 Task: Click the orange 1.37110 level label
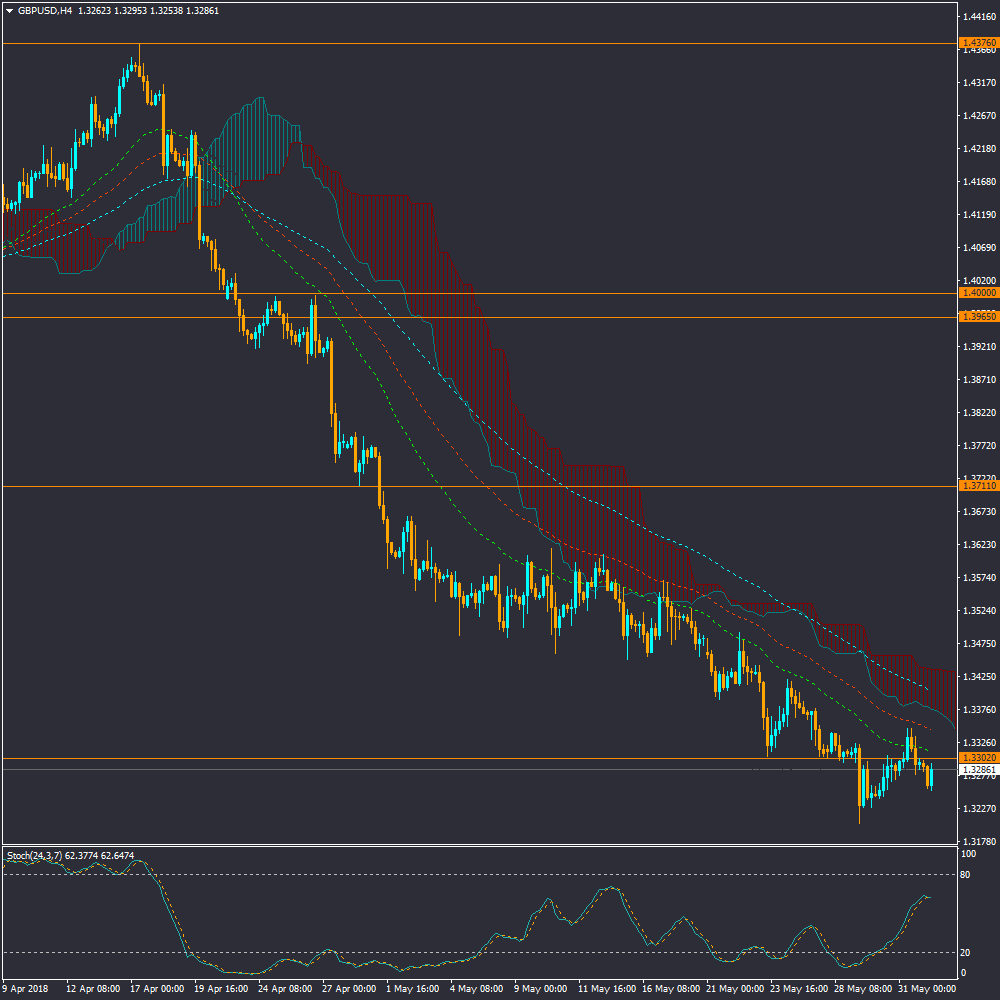977,485
